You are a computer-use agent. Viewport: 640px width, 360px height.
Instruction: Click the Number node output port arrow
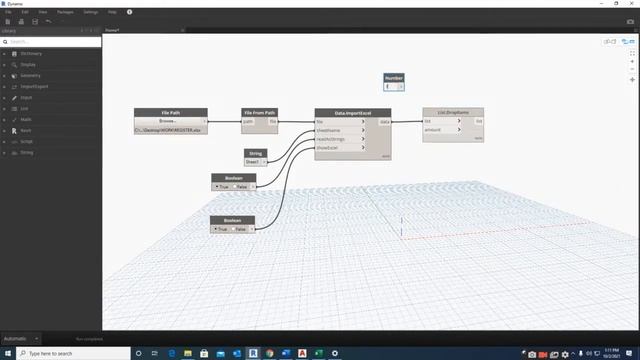click(x=401, y=87)
